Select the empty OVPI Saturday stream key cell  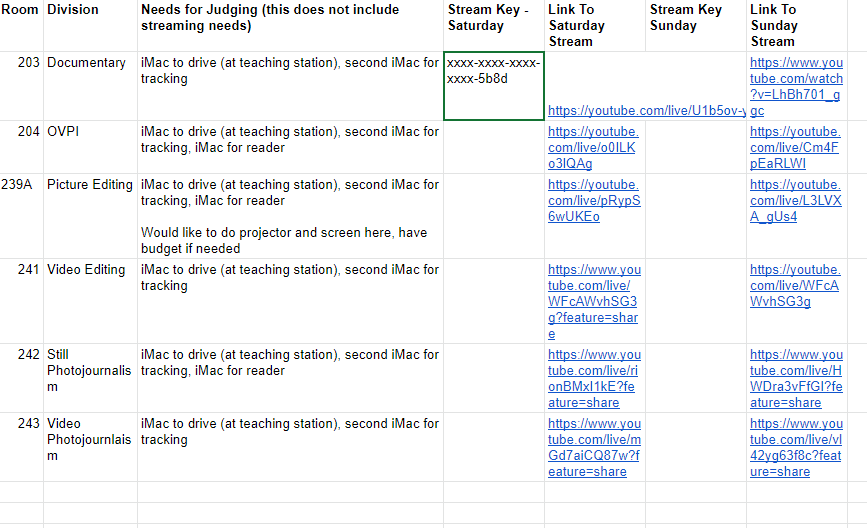pyautogui.click(x=494, y=147)
